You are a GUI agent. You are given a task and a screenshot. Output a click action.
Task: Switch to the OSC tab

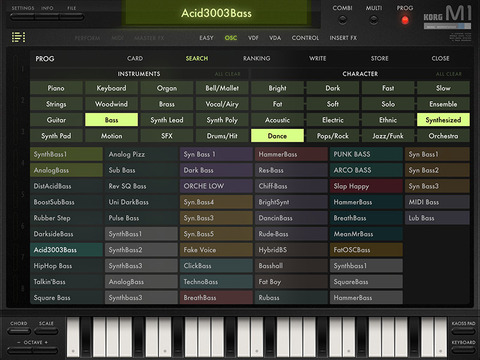[231, 38]
